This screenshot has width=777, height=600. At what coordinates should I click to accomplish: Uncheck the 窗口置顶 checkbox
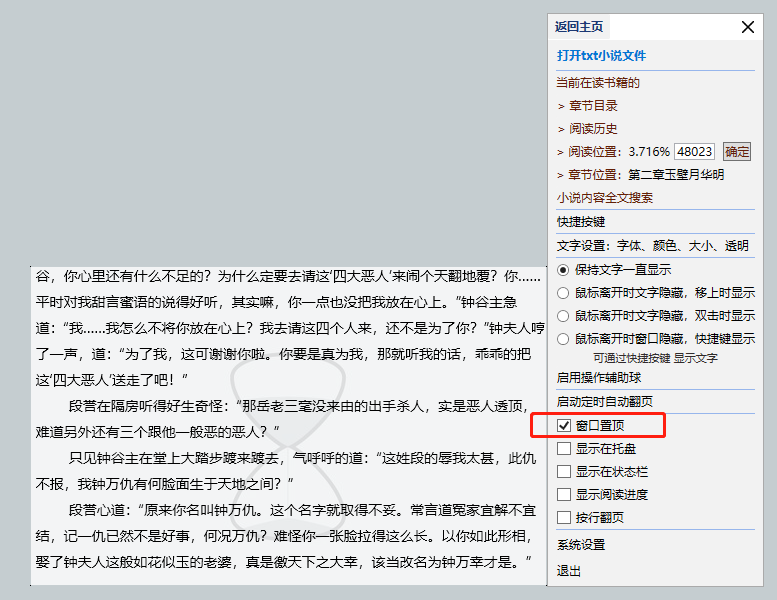565,425
